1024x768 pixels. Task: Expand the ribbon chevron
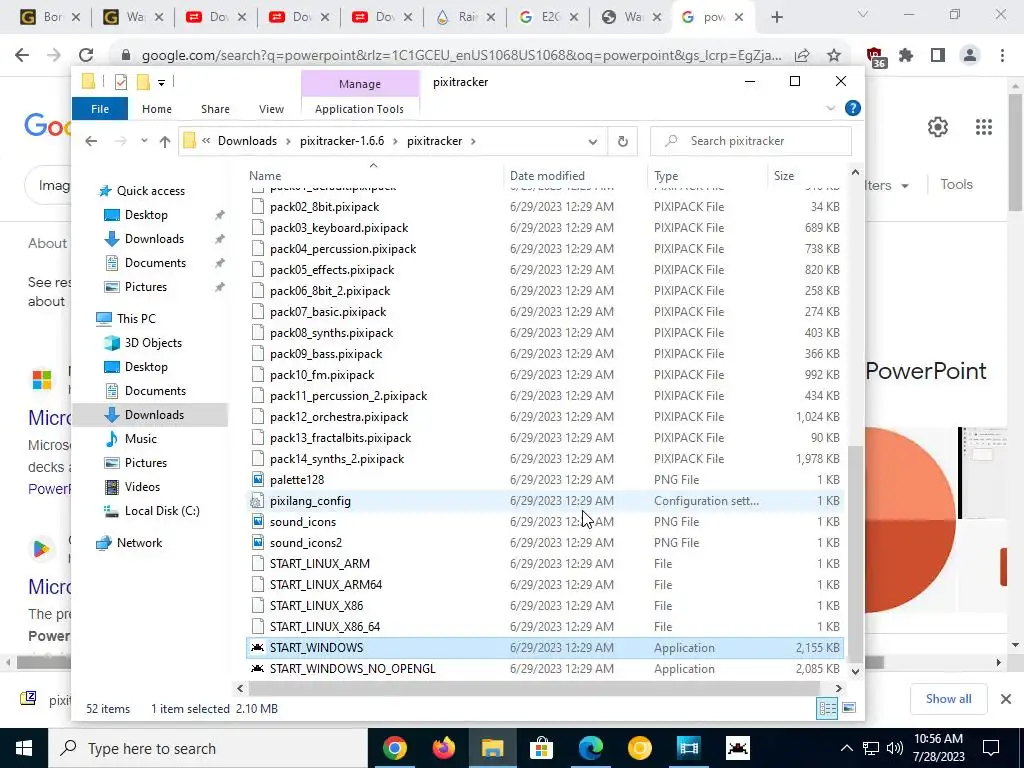coord(831,108)
